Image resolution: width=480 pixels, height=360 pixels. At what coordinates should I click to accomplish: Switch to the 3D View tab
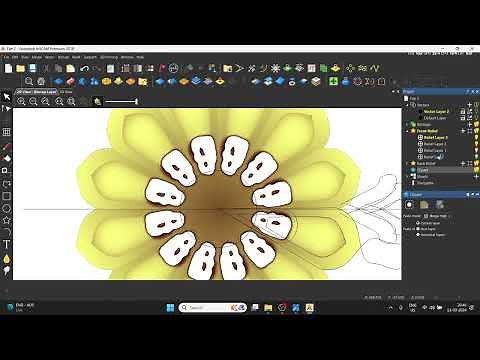point(66,92)
